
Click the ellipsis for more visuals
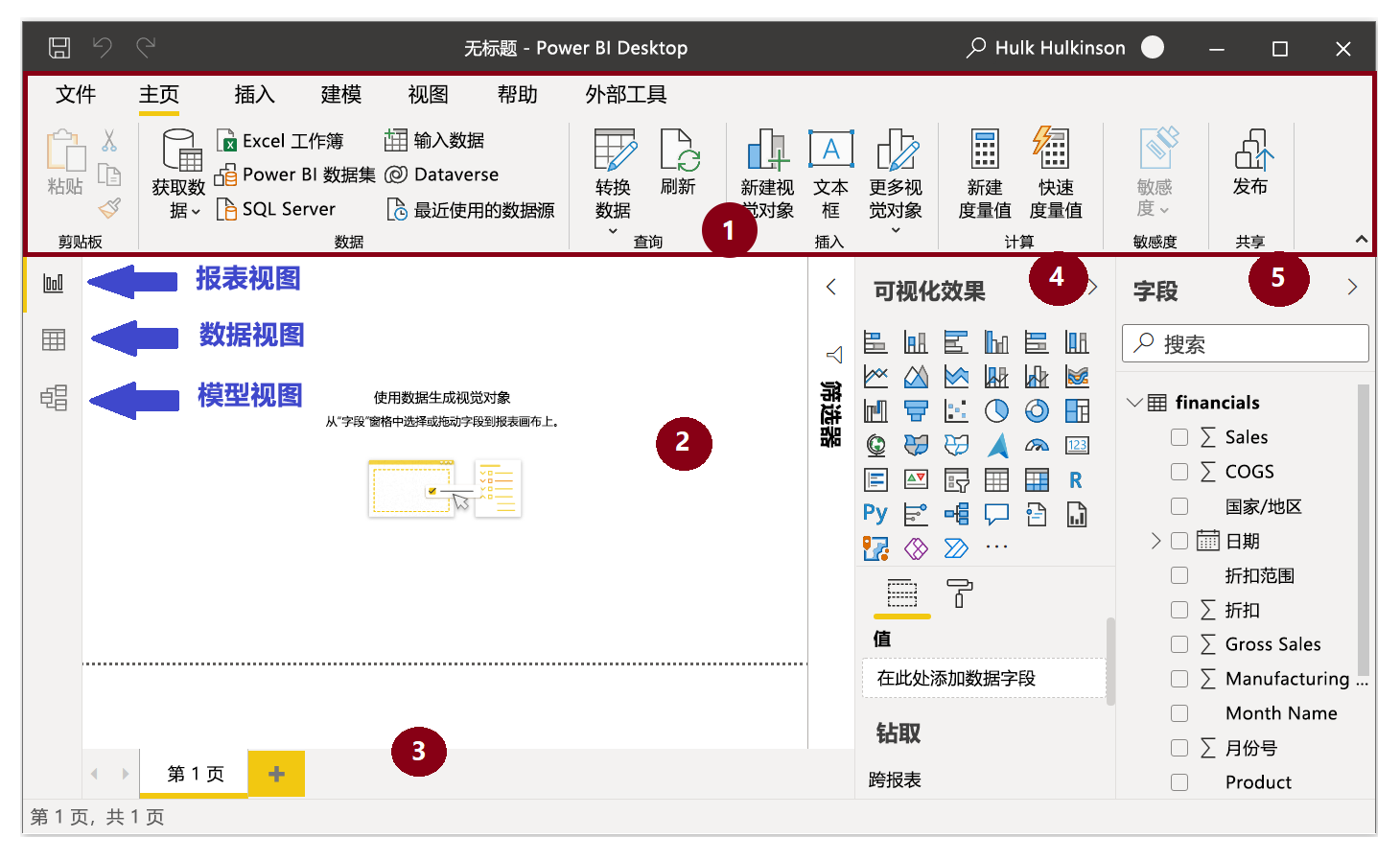tap(996, 547)
